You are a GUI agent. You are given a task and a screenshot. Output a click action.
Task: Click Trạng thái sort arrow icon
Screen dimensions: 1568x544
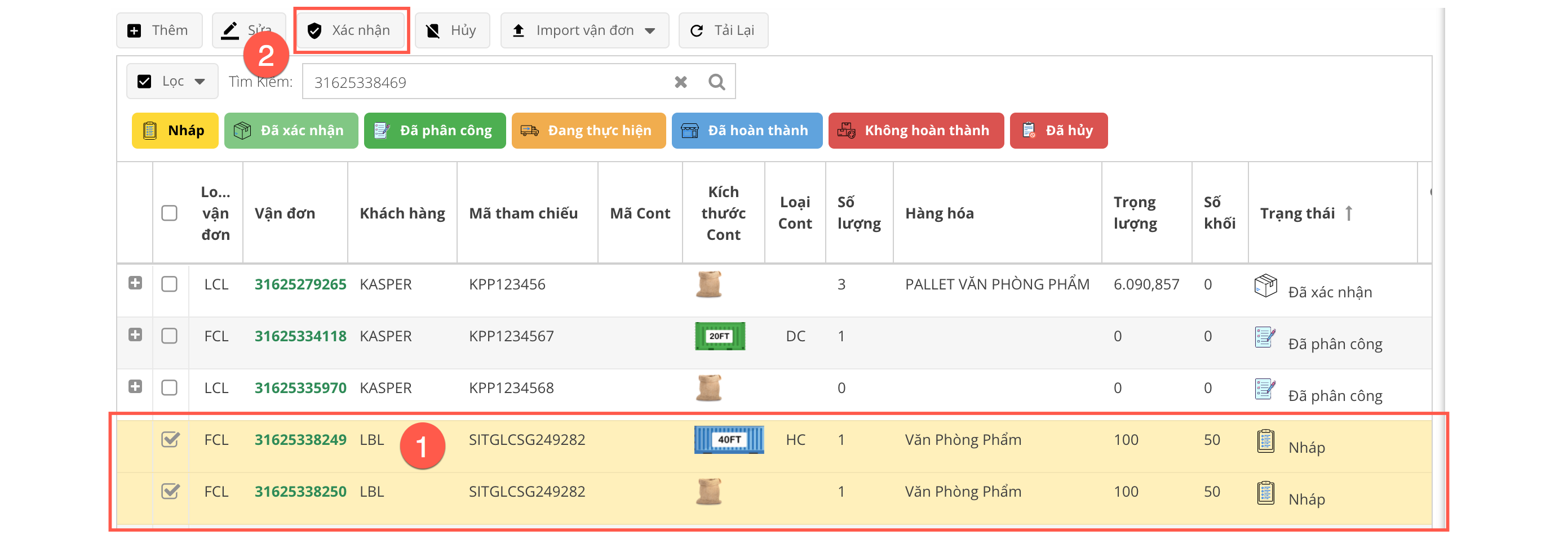1349,213
